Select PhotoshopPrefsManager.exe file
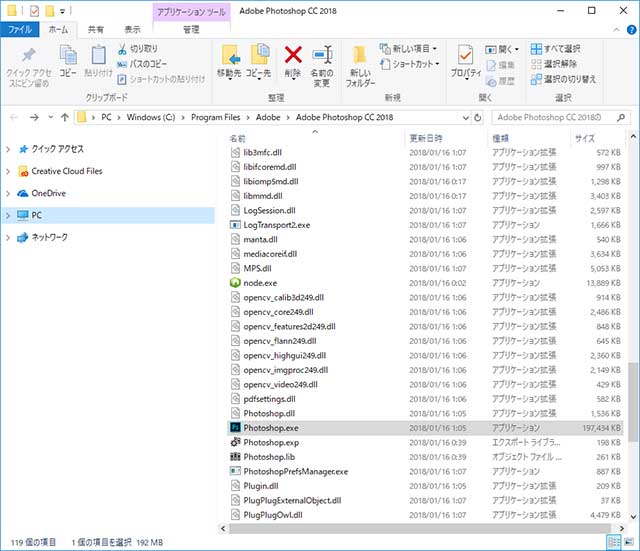 click(x=426, y=471)
